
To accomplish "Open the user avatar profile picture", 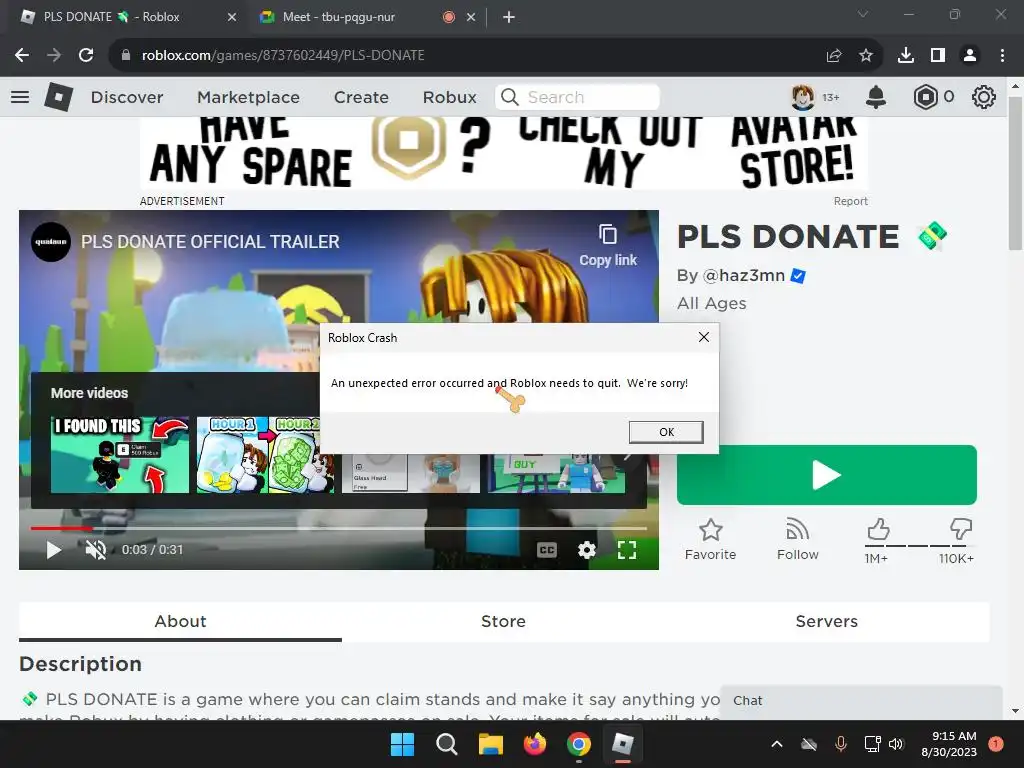I will 803,97.
